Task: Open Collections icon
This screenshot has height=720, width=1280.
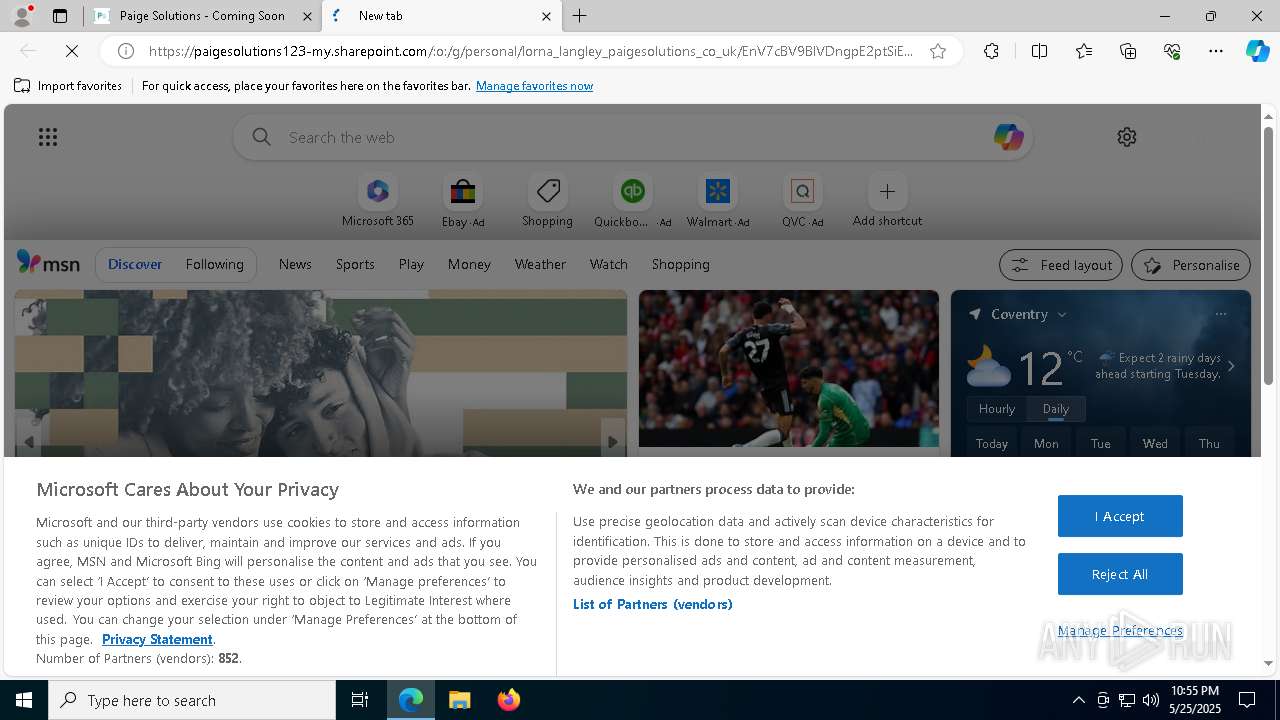Action: point(1128,51)
